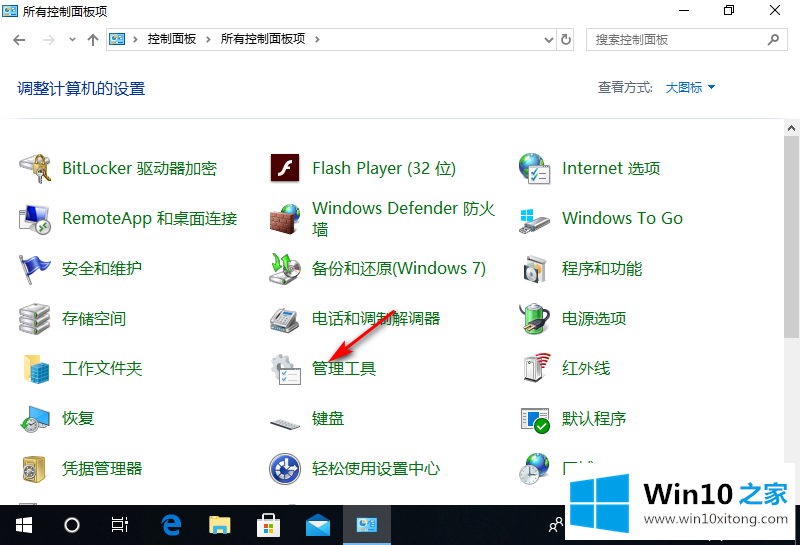Image resolution: width=800 pixels, height=545 pixels.
Task: Open recent locations dropdown arrow
Action: 72,39
